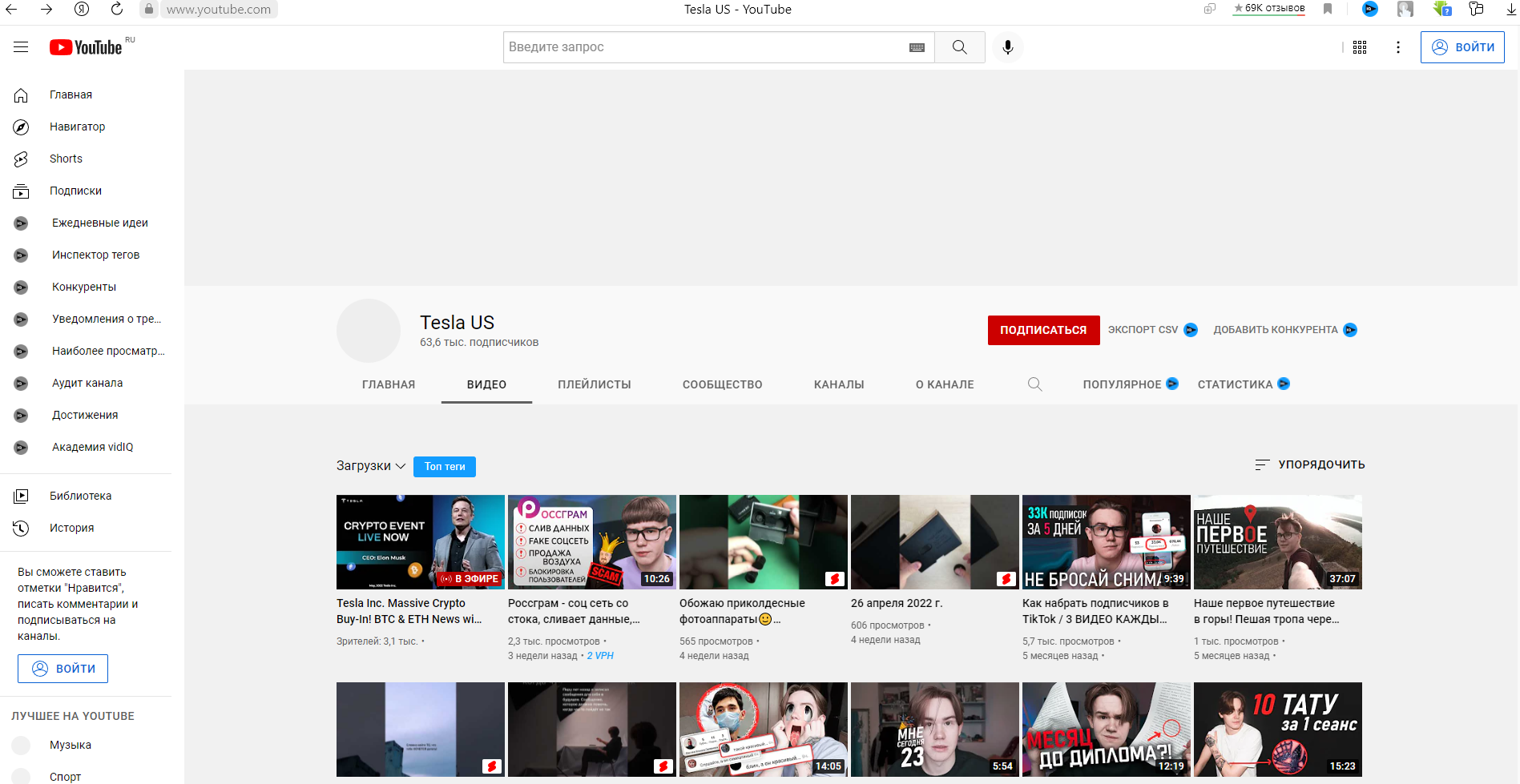
Task: Click Добавить конкурента button
Action: [x=1284, y=330]
